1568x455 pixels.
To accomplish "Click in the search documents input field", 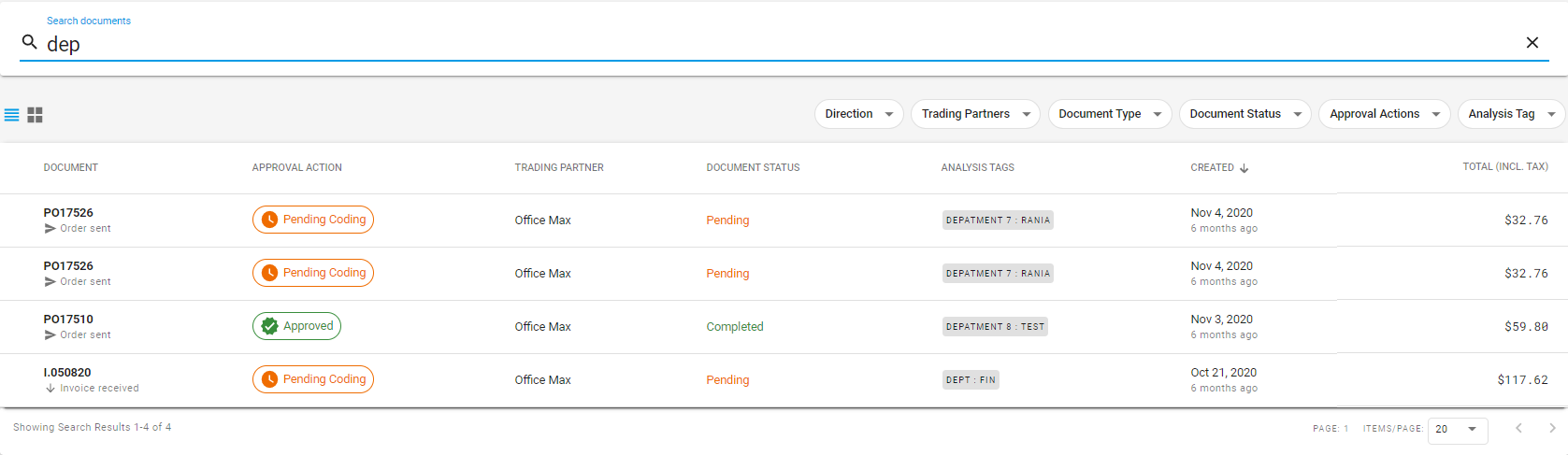I will coord(748,44).
